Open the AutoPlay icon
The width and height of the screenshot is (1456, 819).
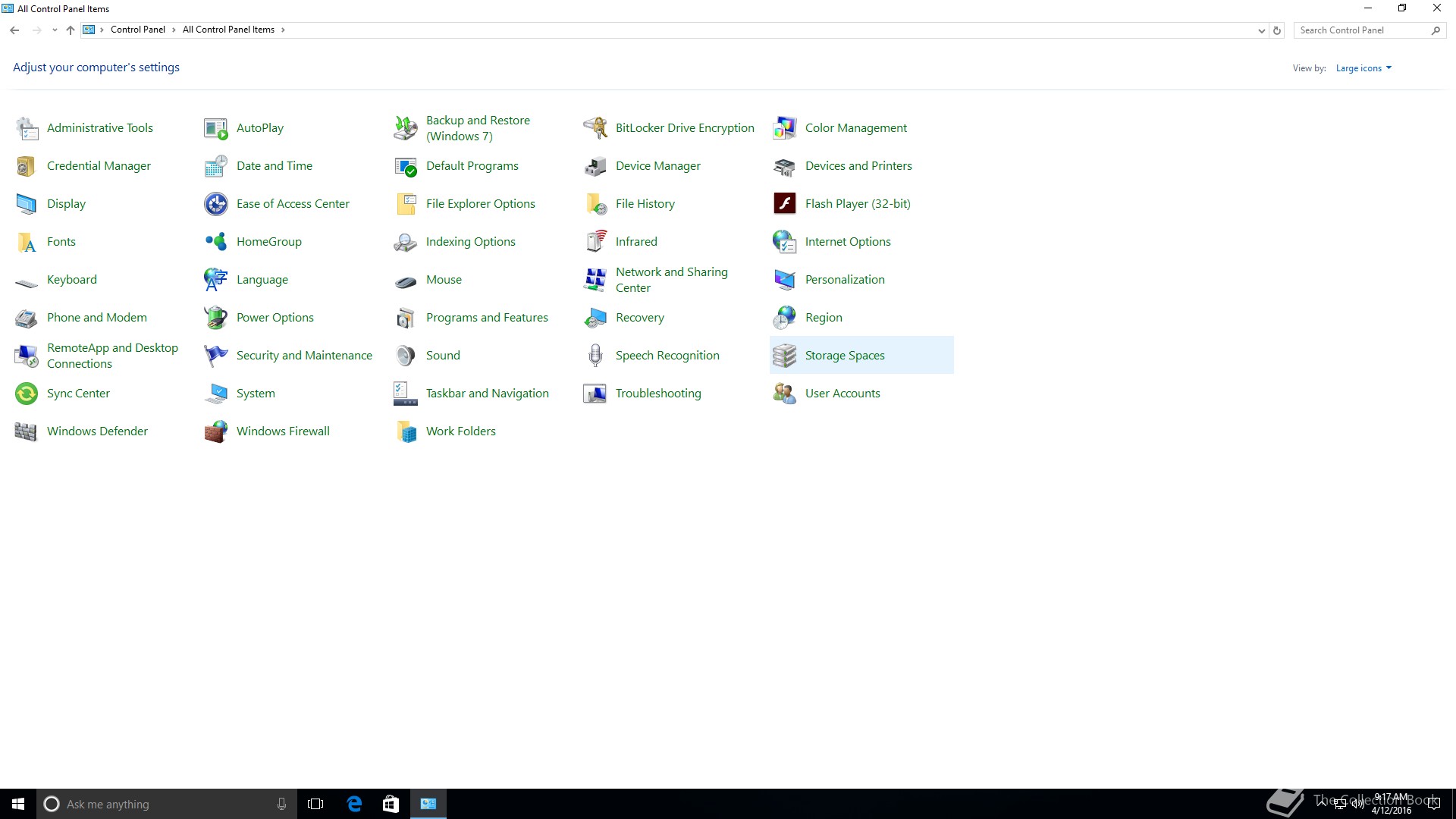[x=216, y=128]
